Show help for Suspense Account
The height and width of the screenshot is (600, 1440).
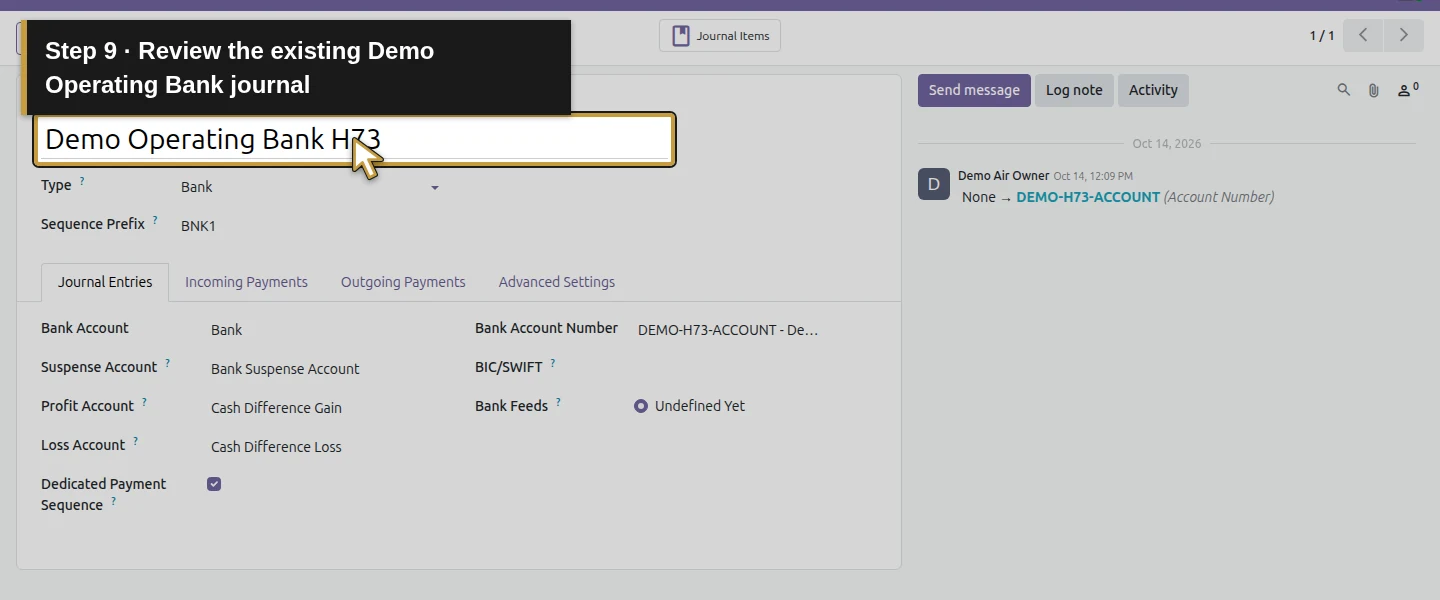point(168,363)
